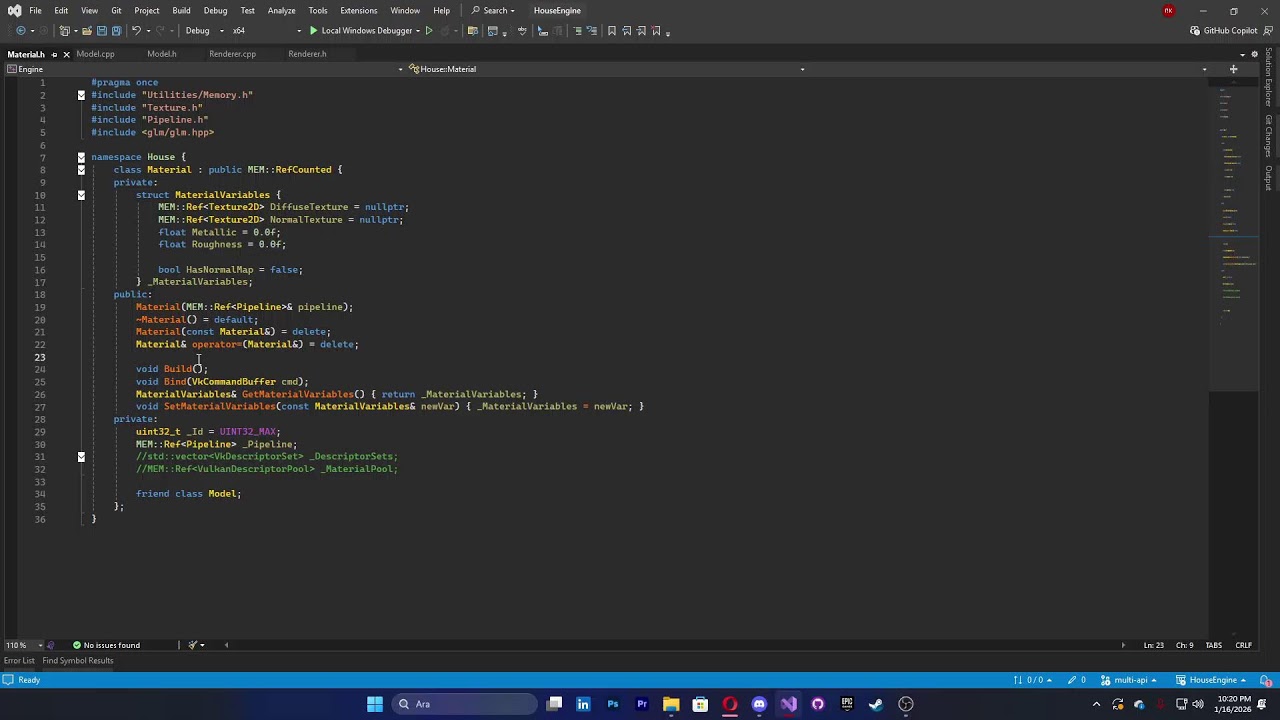Click the Save icon in the toolbar
The image size is (1280, 720).
pyautogui.click(x=101, y=31)
